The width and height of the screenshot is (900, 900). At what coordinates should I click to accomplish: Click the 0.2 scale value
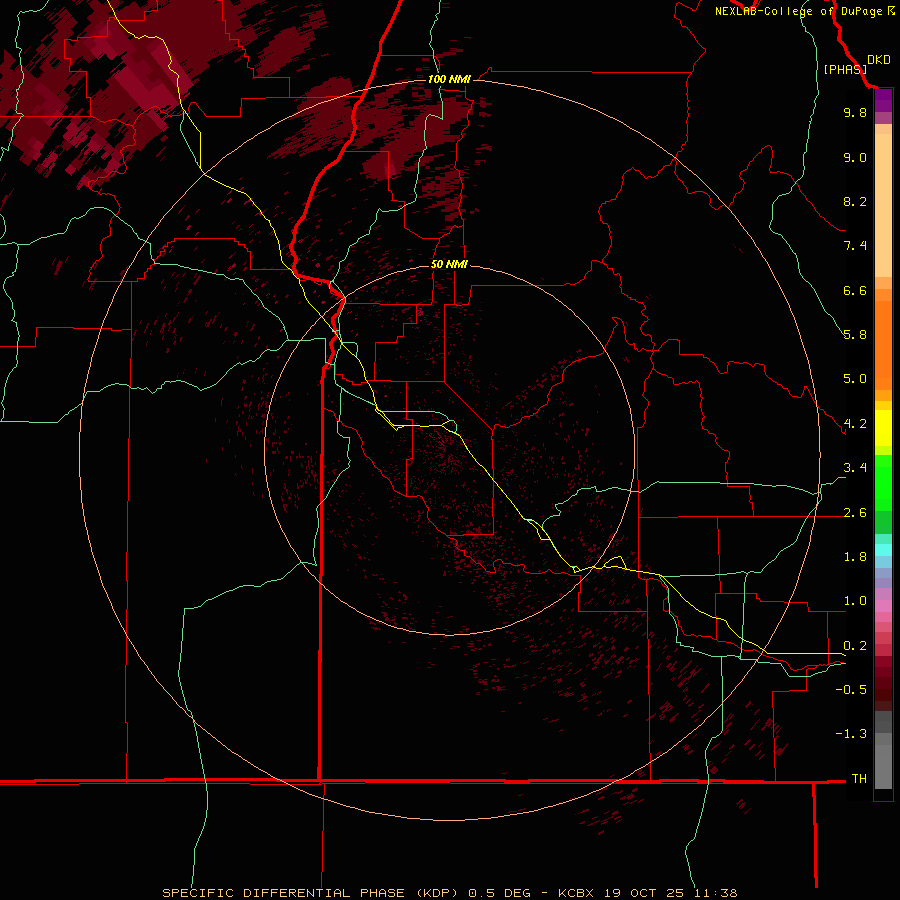tap(855, 646)
